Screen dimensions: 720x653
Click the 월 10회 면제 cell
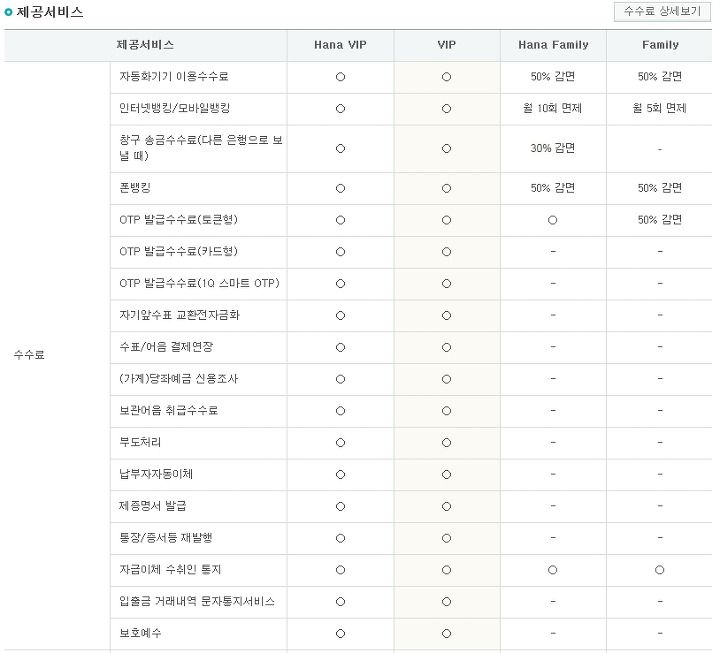pos(552,108)
